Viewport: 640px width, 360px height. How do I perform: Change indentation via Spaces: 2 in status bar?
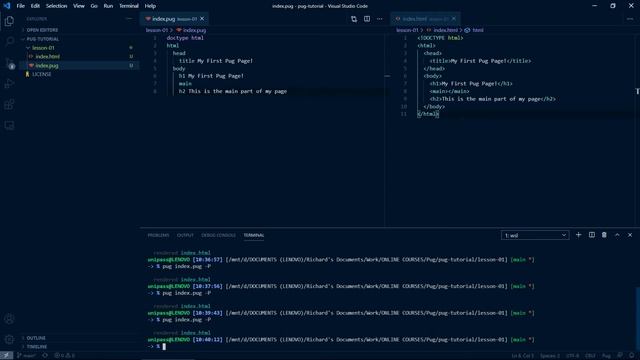pyautogui.click(x=550, y=356)
